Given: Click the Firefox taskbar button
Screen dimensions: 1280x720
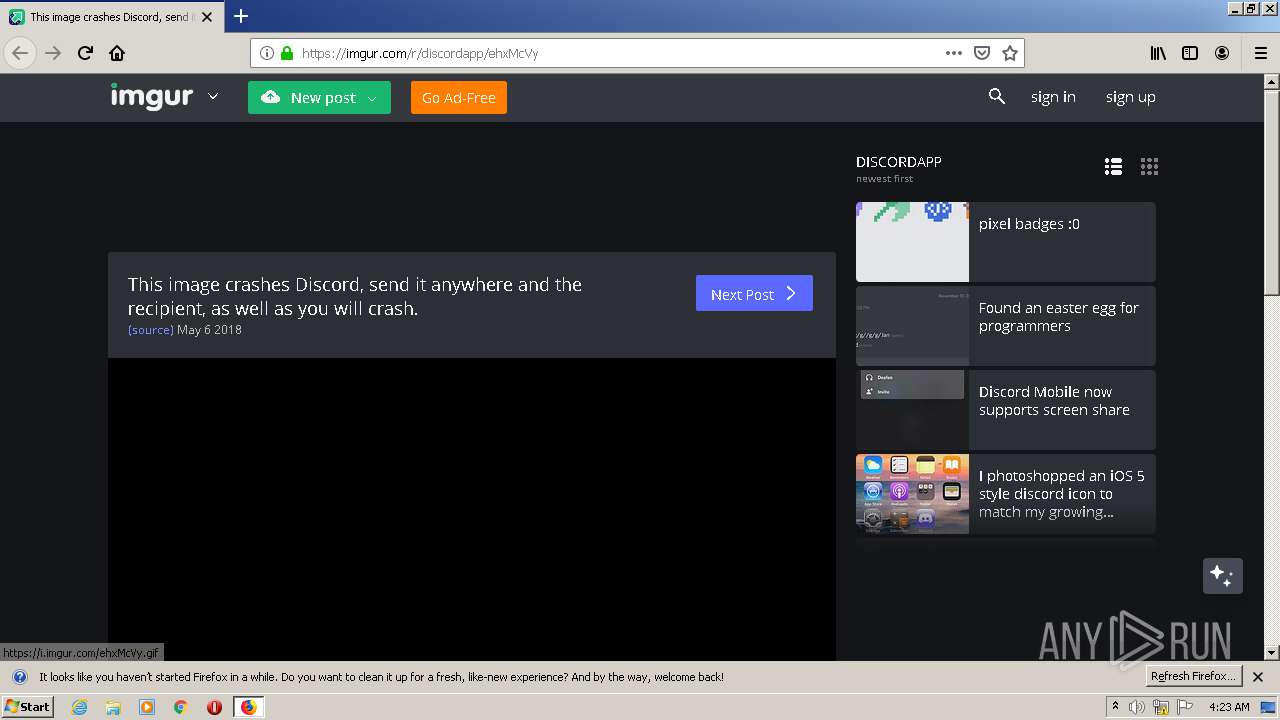Looking at the screenshot, I should 248,707.
